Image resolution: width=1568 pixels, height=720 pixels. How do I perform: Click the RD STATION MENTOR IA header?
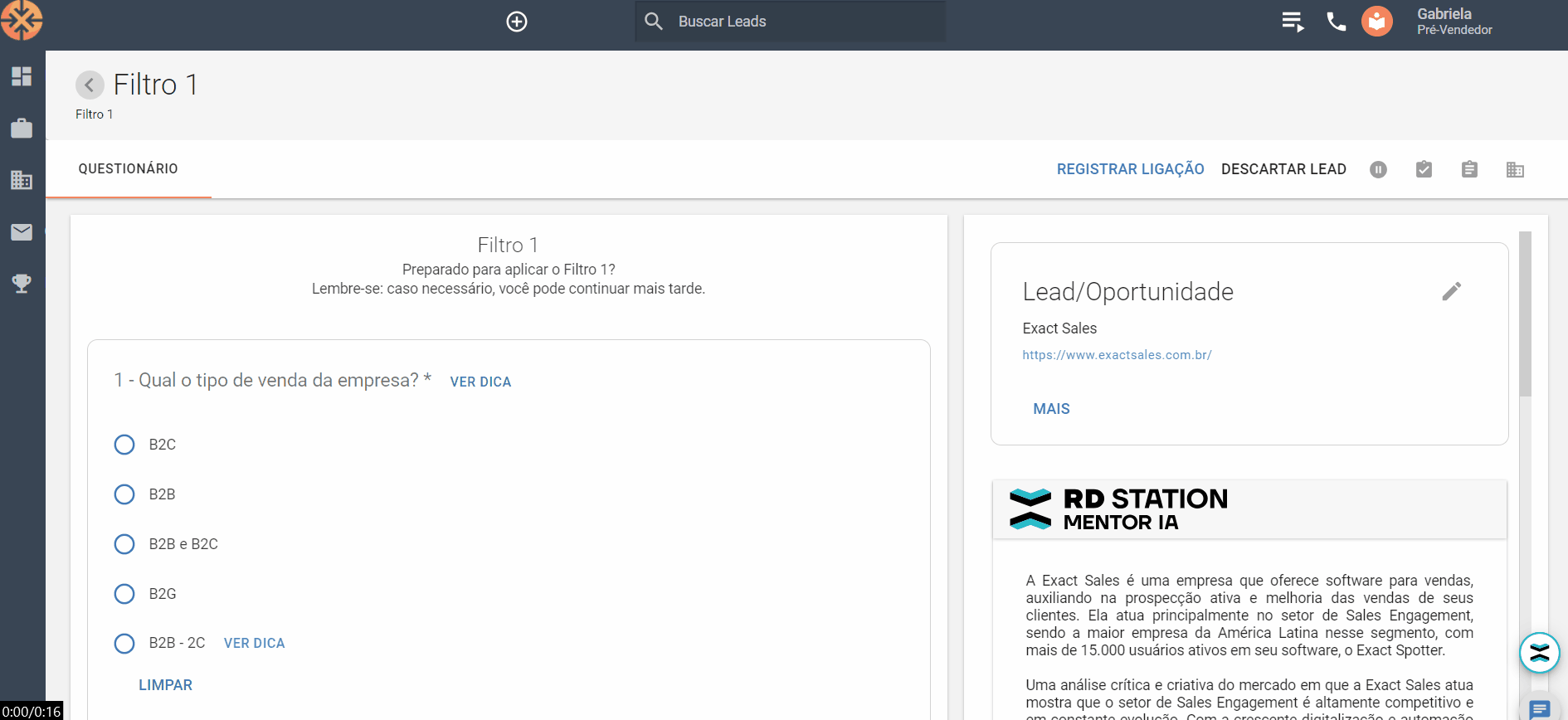click(1249, 509)
